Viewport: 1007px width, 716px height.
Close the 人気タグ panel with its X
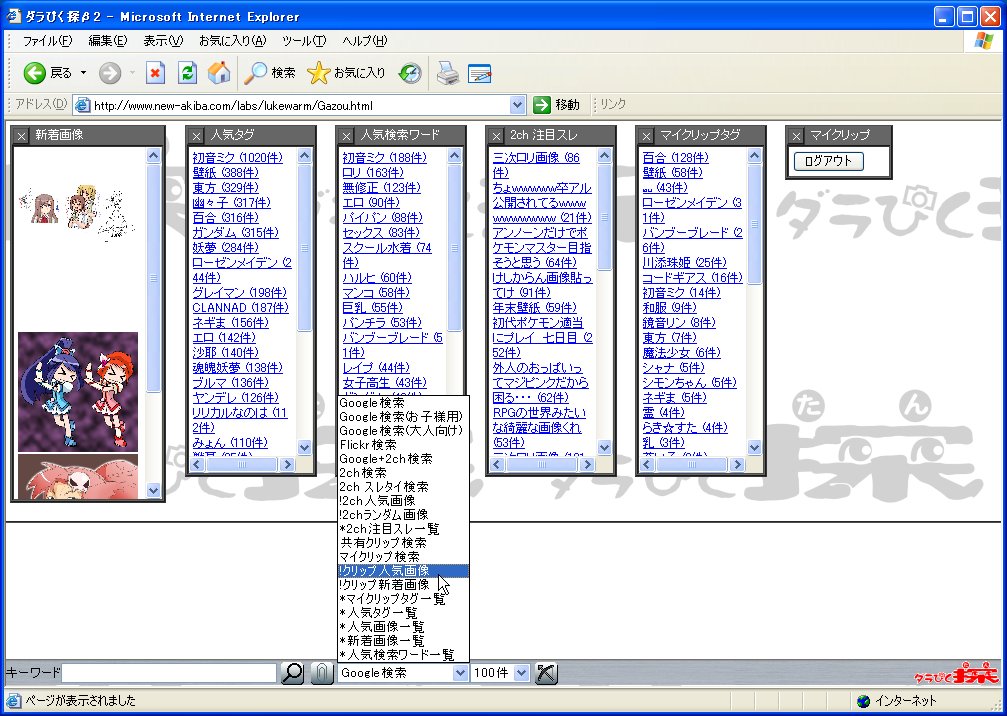[196, 135]
